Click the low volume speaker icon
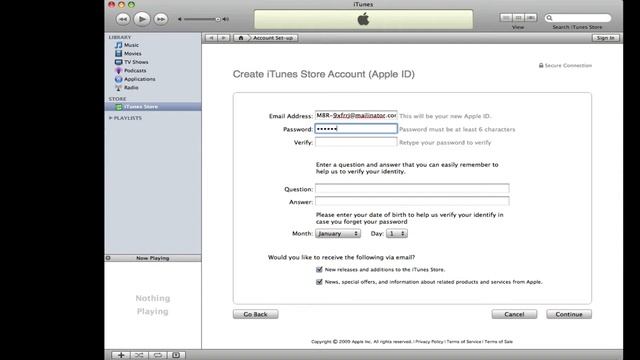 (x=180, y=19)
